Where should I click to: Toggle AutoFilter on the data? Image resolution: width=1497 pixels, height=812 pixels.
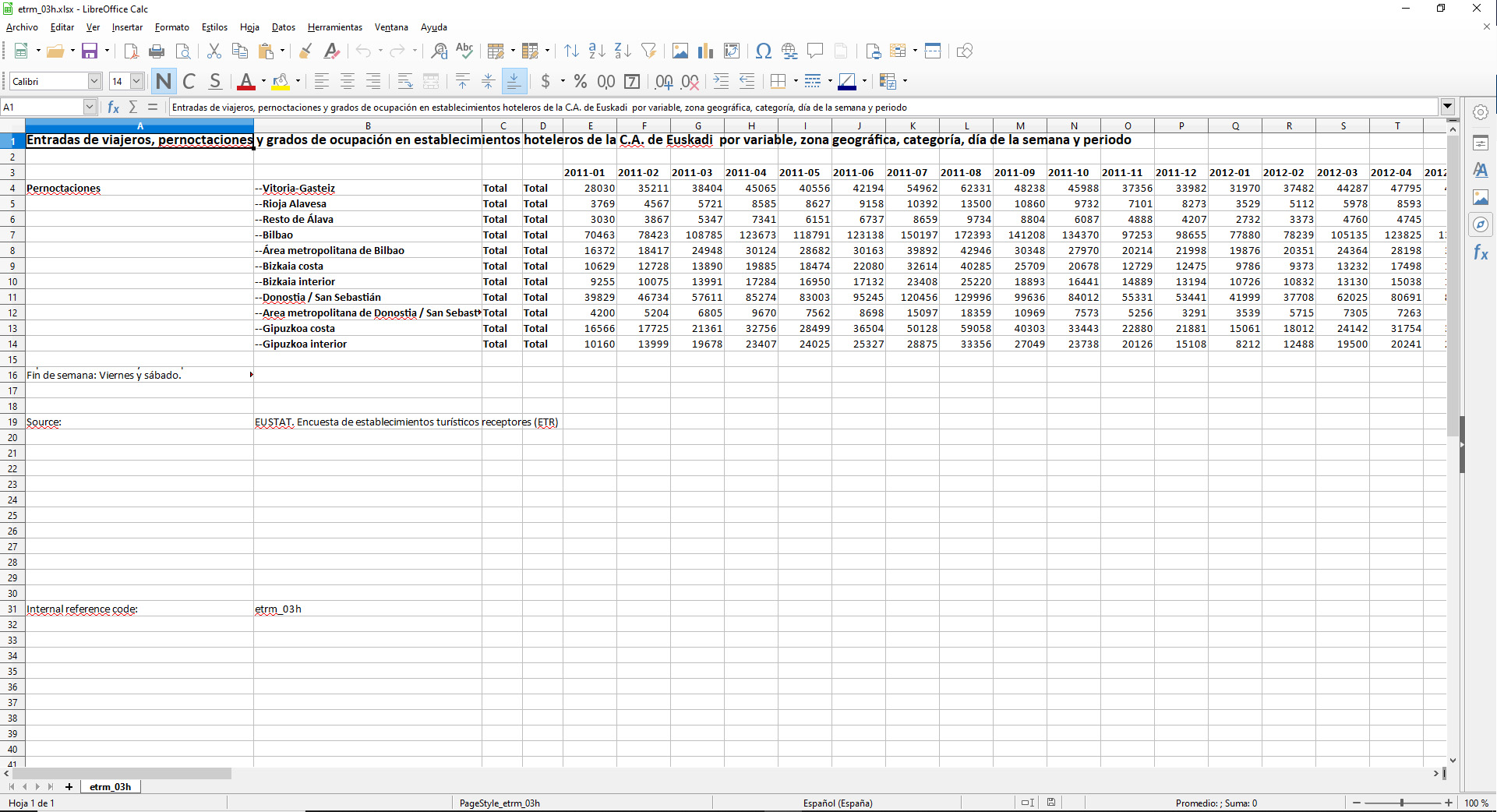649,51
